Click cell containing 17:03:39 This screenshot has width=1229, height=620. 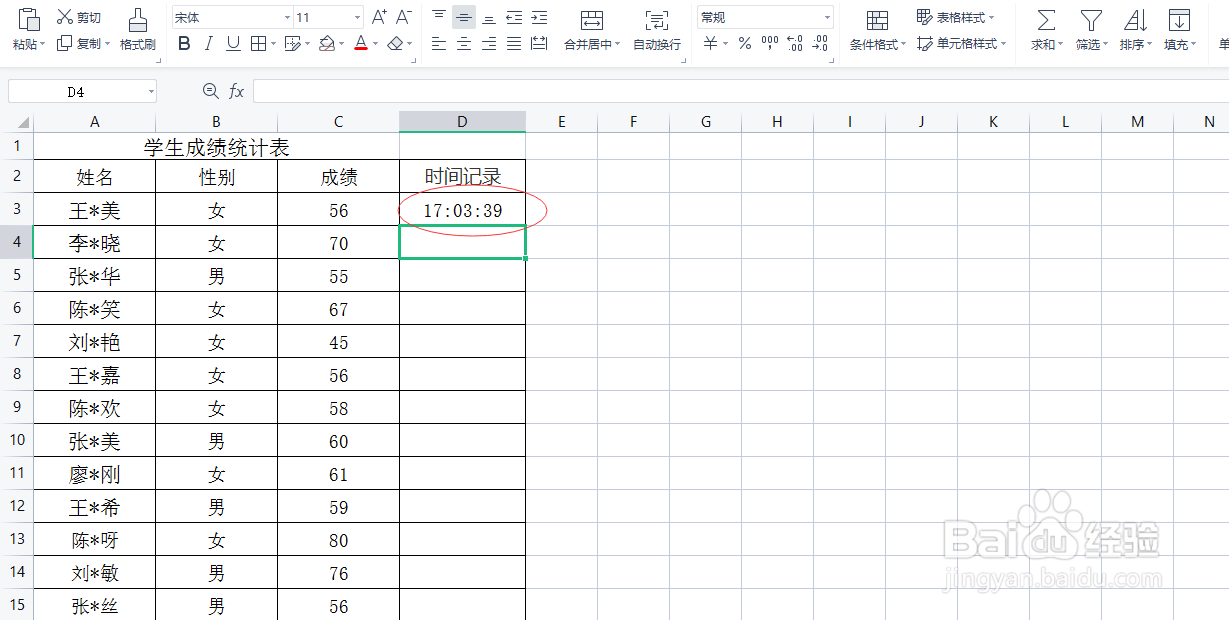(462, 210)
